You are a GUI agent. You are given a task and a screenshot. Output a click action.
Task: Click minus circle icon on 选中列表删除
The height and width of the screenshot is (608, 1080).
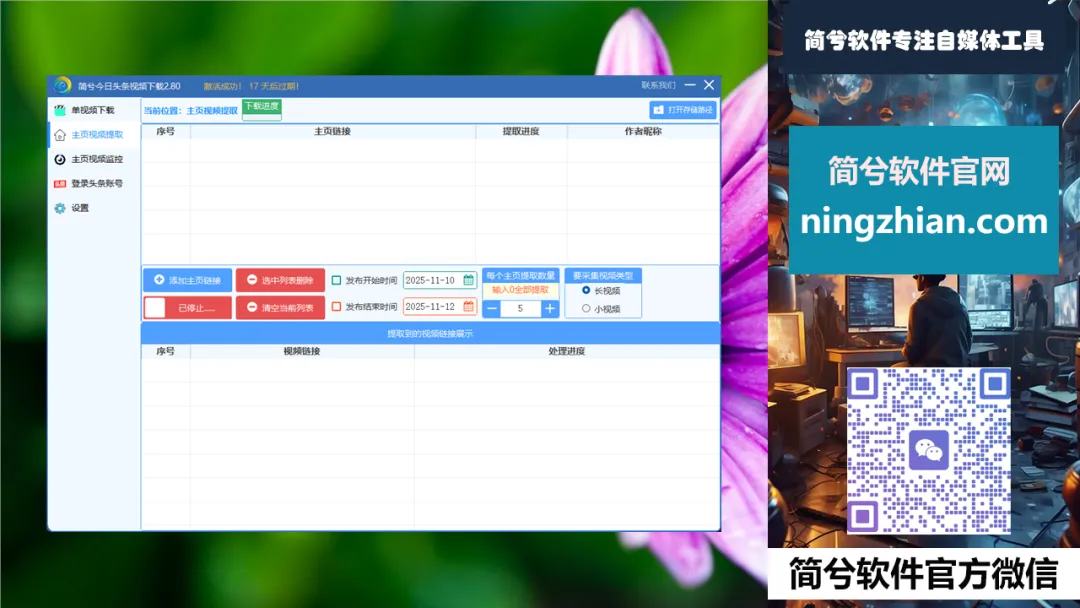point(252,280)
